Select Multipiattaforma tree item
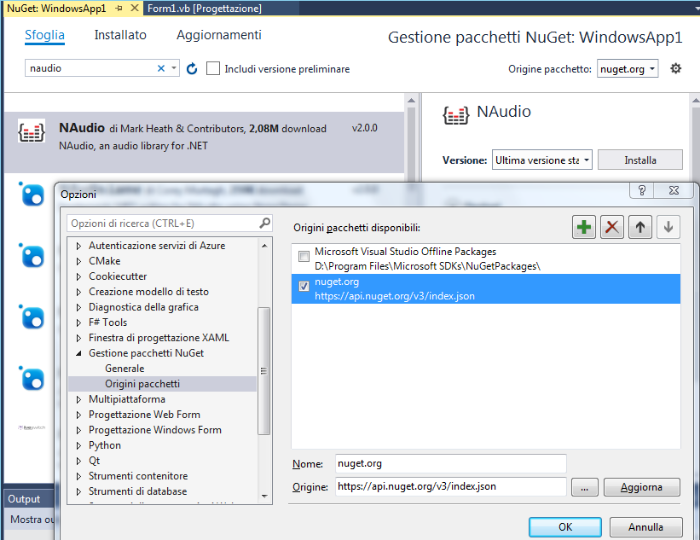This screenshot has width=700, height=540. [127, 399]
